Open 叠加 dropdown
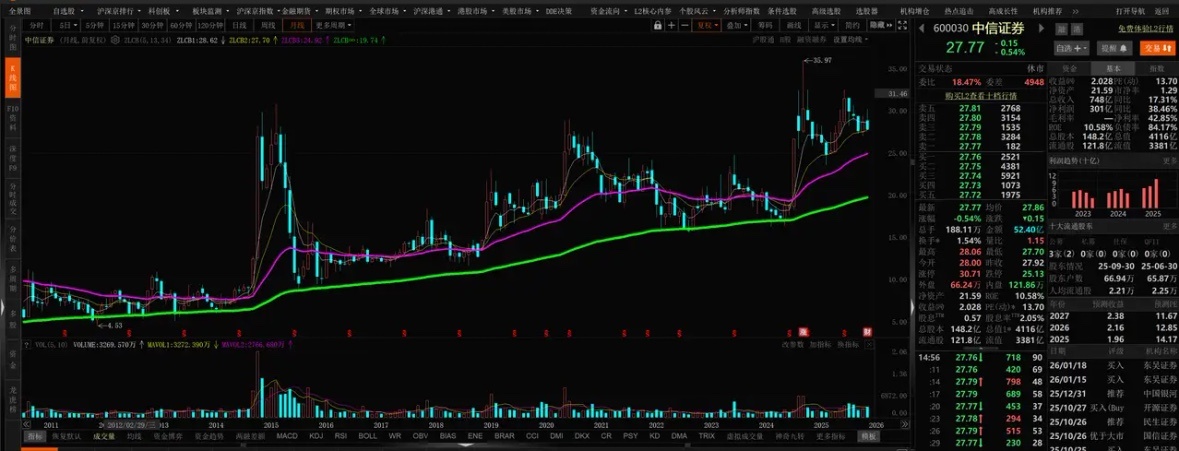The width and height of the screenshot is (1179, 451). 737,25
